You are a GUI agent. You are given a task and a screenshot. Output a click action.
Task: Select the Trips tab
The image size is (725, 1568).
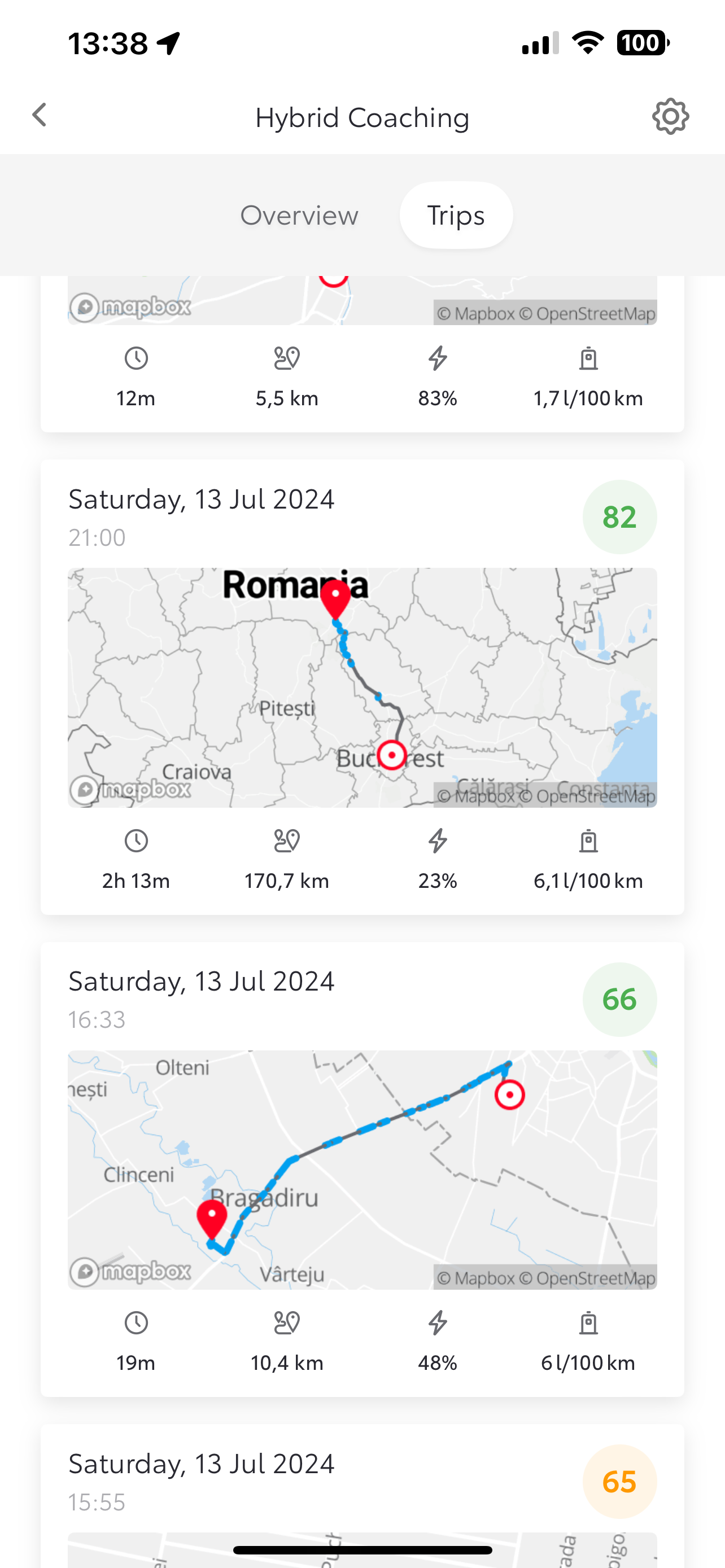[456, 216]
